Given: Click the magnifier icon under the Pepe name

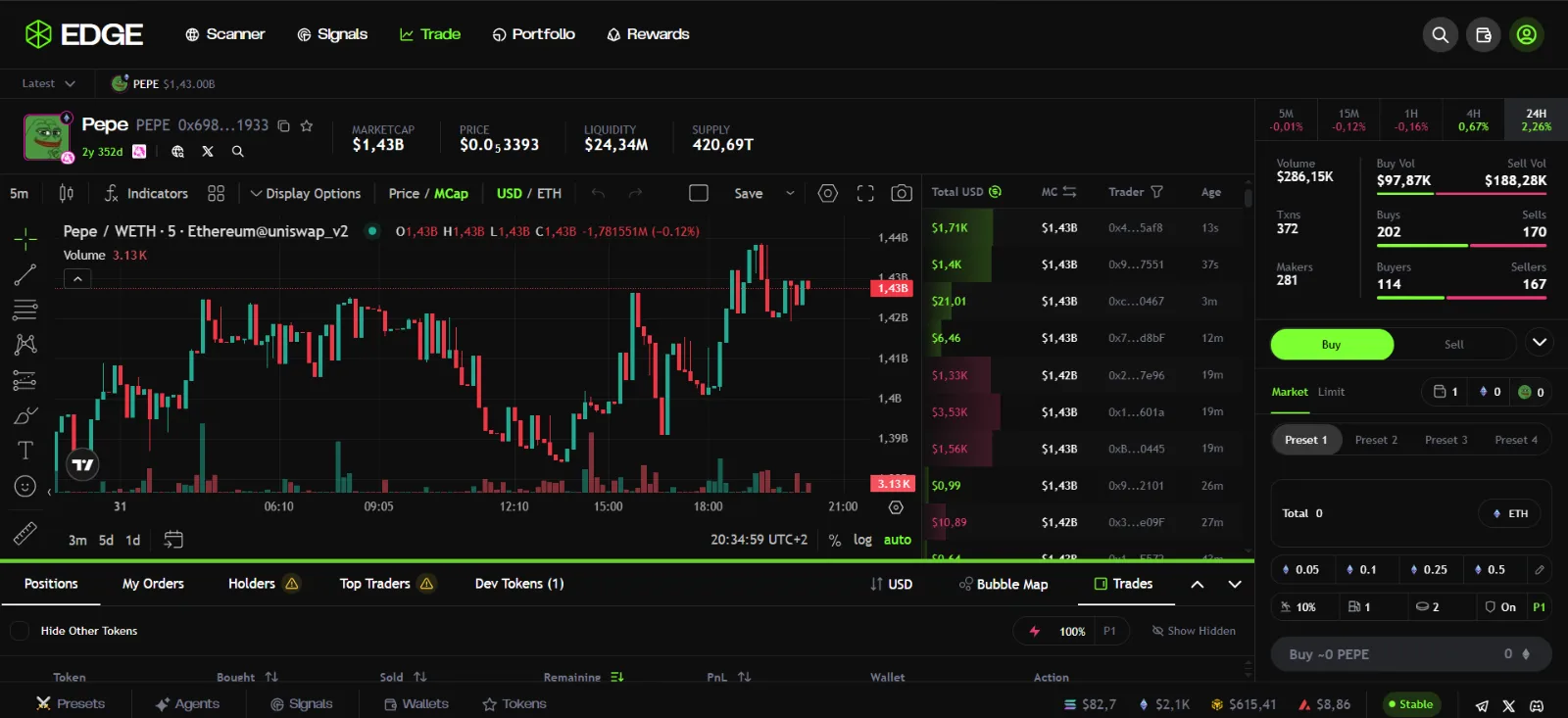Looking at the screenshot, I should 237,152.
